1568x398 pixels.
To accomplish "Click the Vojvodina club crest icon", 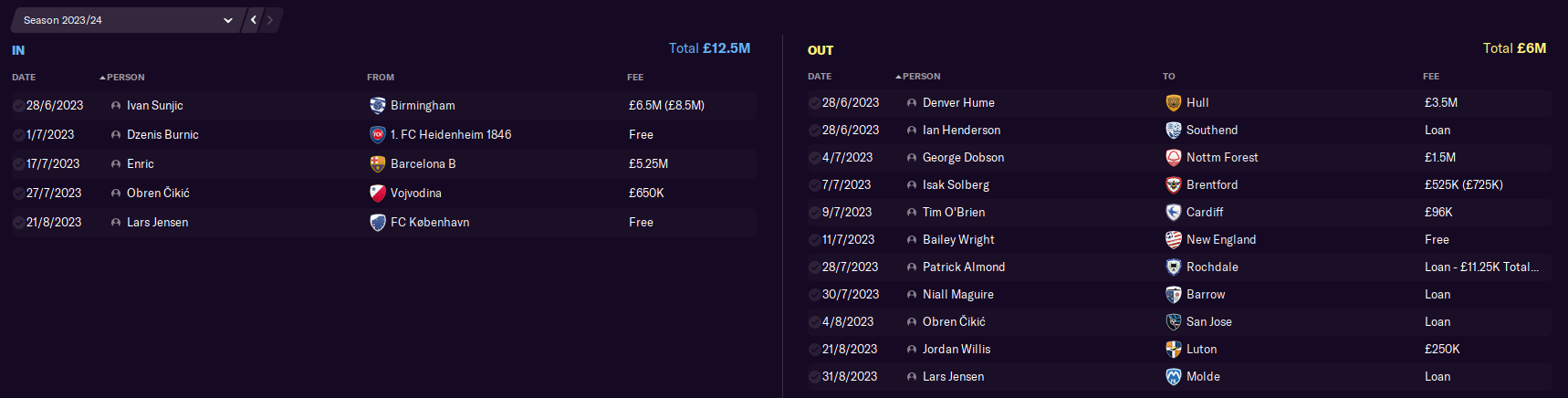I will point(377,193).
